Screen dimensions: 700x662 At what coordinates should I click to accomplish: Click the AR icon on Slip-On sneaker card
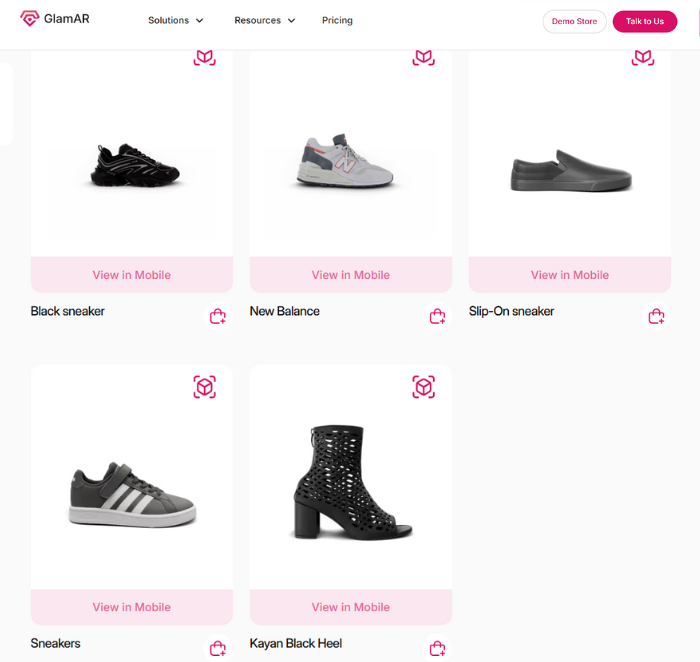coord(643,58)
